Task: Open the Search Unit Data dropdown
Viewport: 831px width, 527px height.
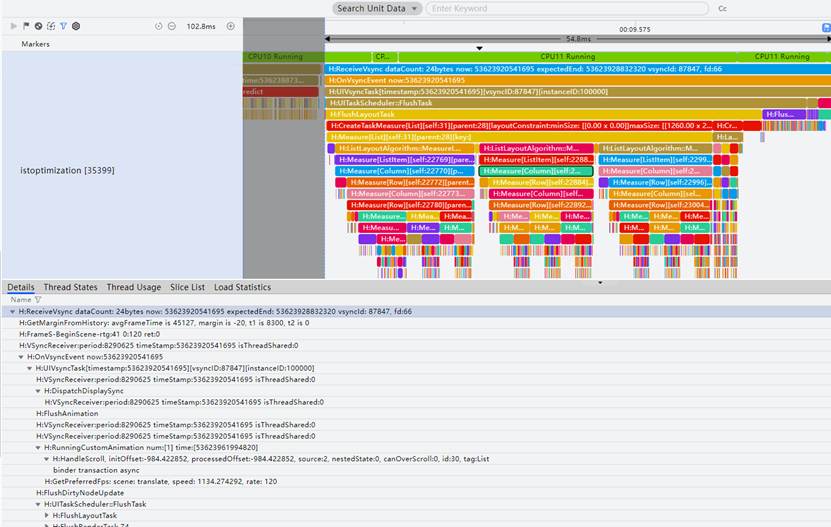Action: [x=378, y=8]
